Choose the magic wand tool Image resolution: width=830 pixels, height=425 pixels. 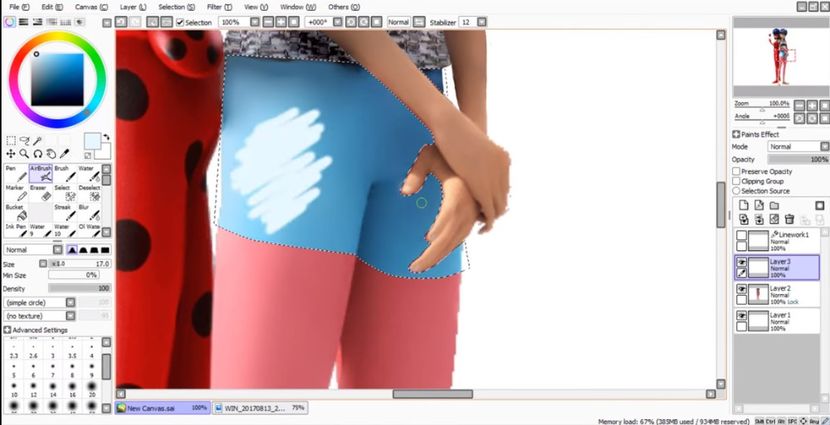(x=38, y=141)
